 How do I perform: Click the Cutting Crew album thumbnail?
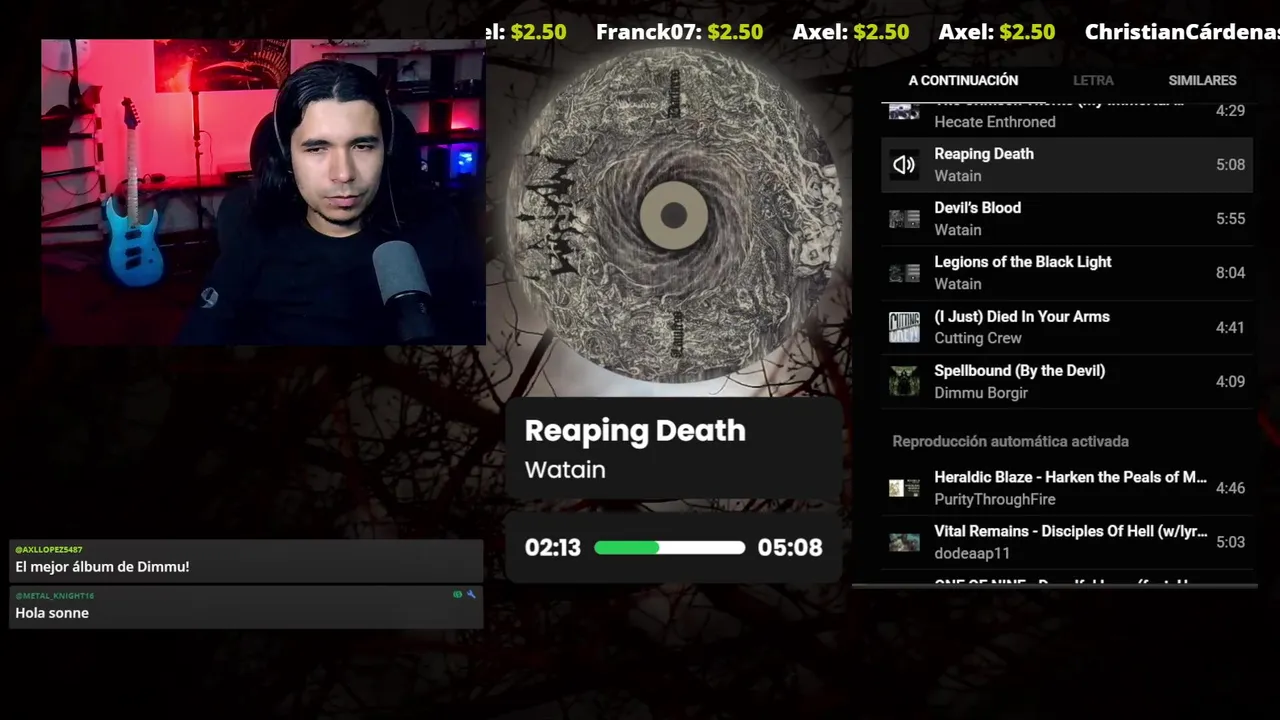pos(904,327)
